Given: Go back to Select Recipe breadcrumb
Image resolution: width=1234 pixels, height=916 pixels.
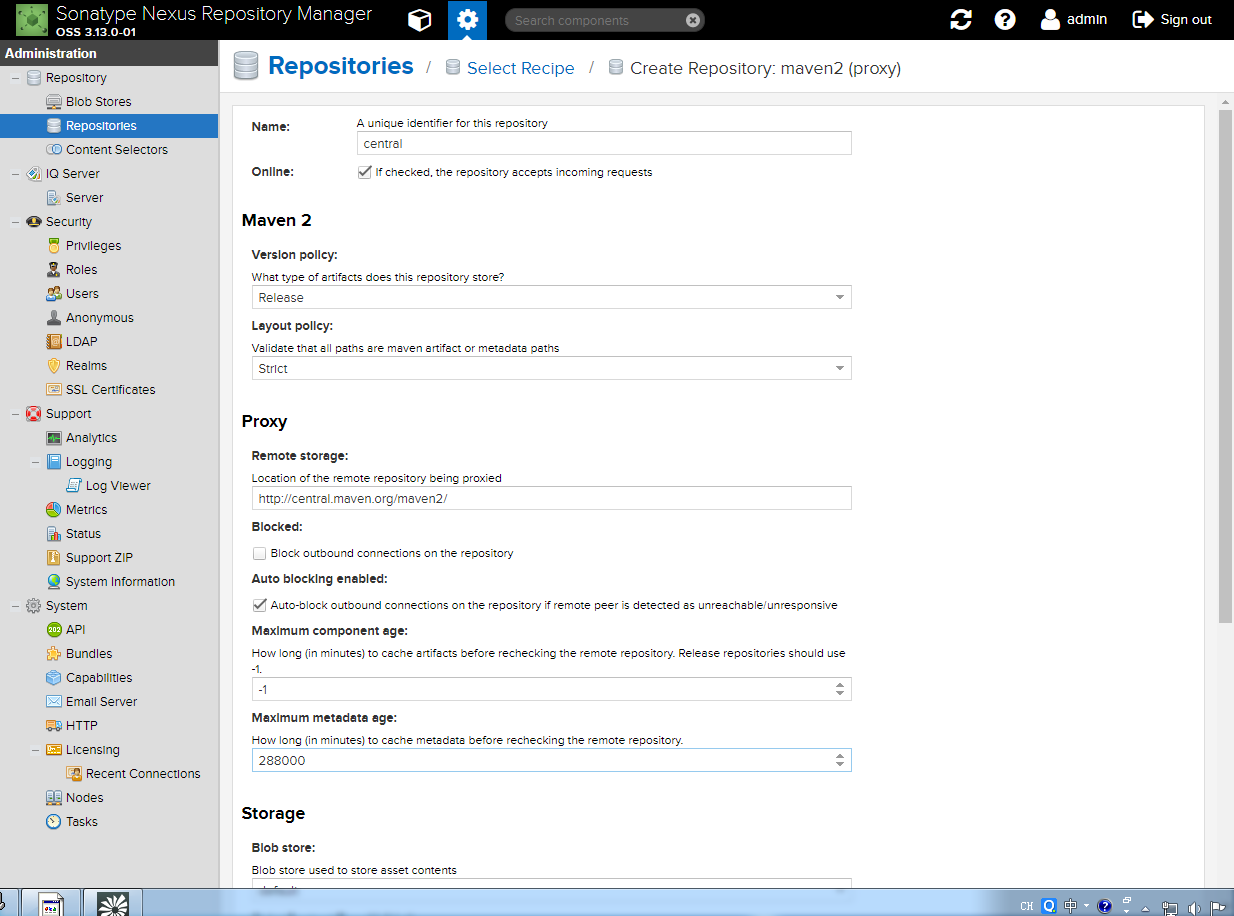Looking at the screenshot, I should coord(520,68).
